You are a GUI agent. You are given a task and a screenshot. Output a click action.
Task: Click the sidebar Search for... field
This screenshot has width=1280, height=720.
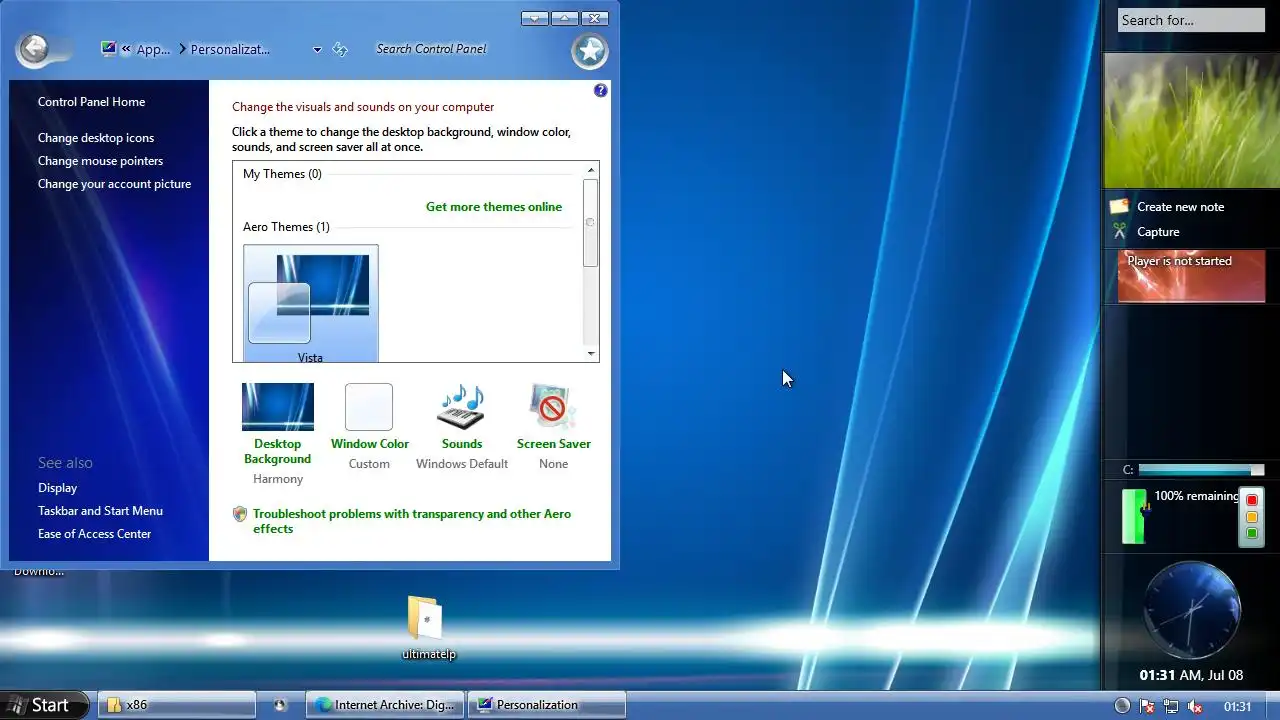click(x=1191, y=20)
